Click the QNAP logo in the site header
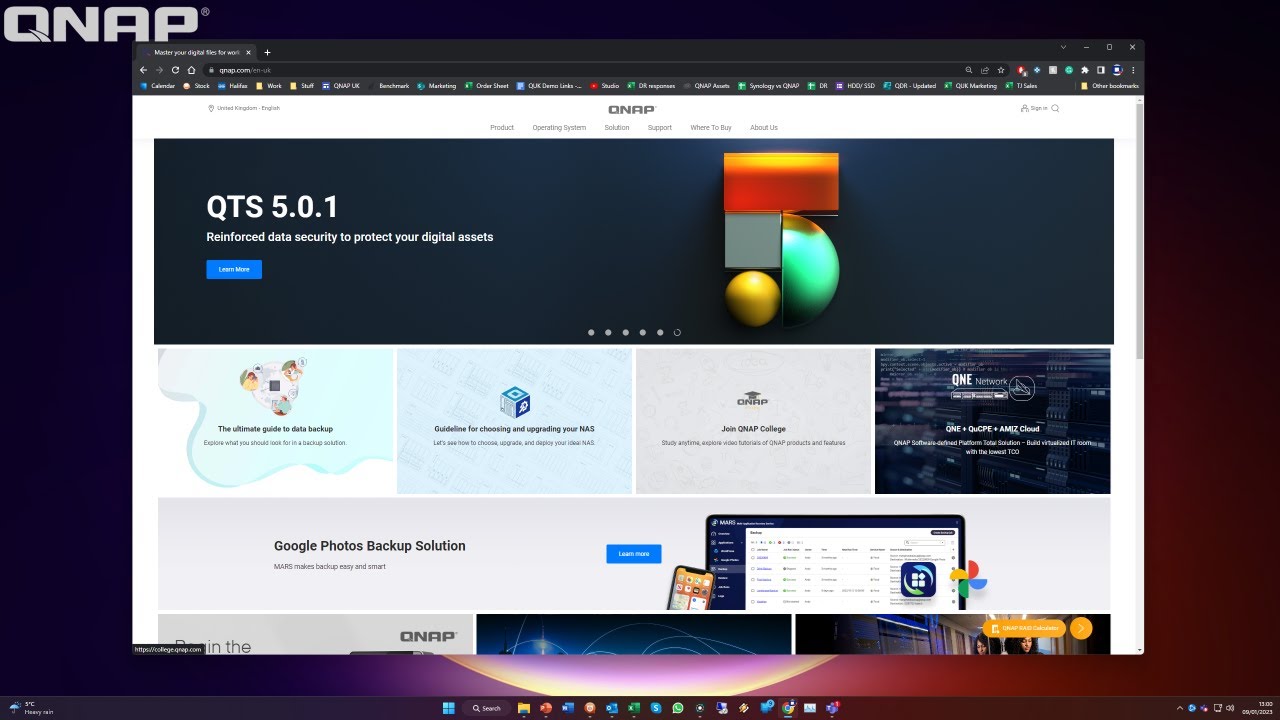This screenshot has height=720, width=1280. point(632,110)
